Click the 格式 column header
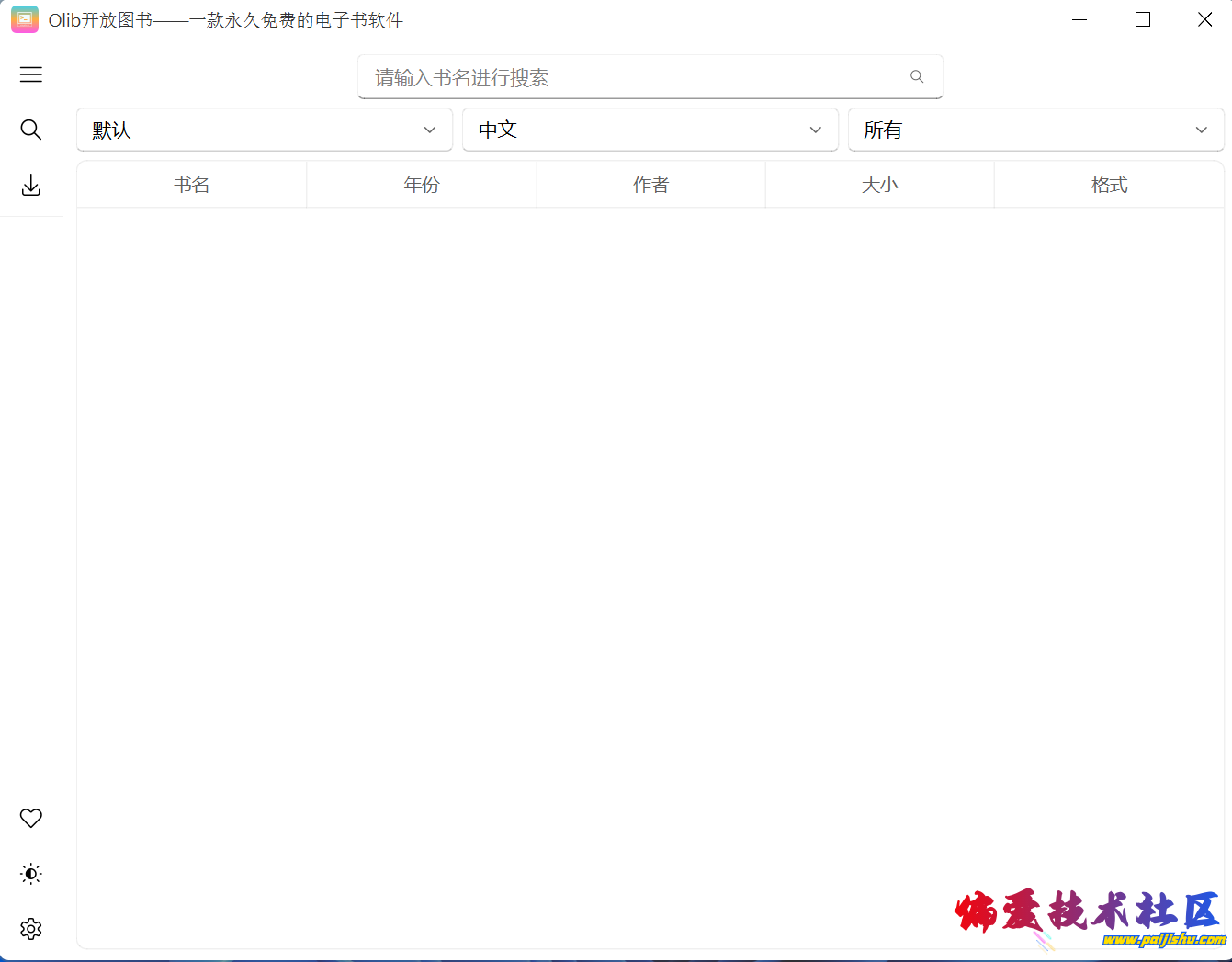This screenshot has height=962, width=1232. [1109, 186]
